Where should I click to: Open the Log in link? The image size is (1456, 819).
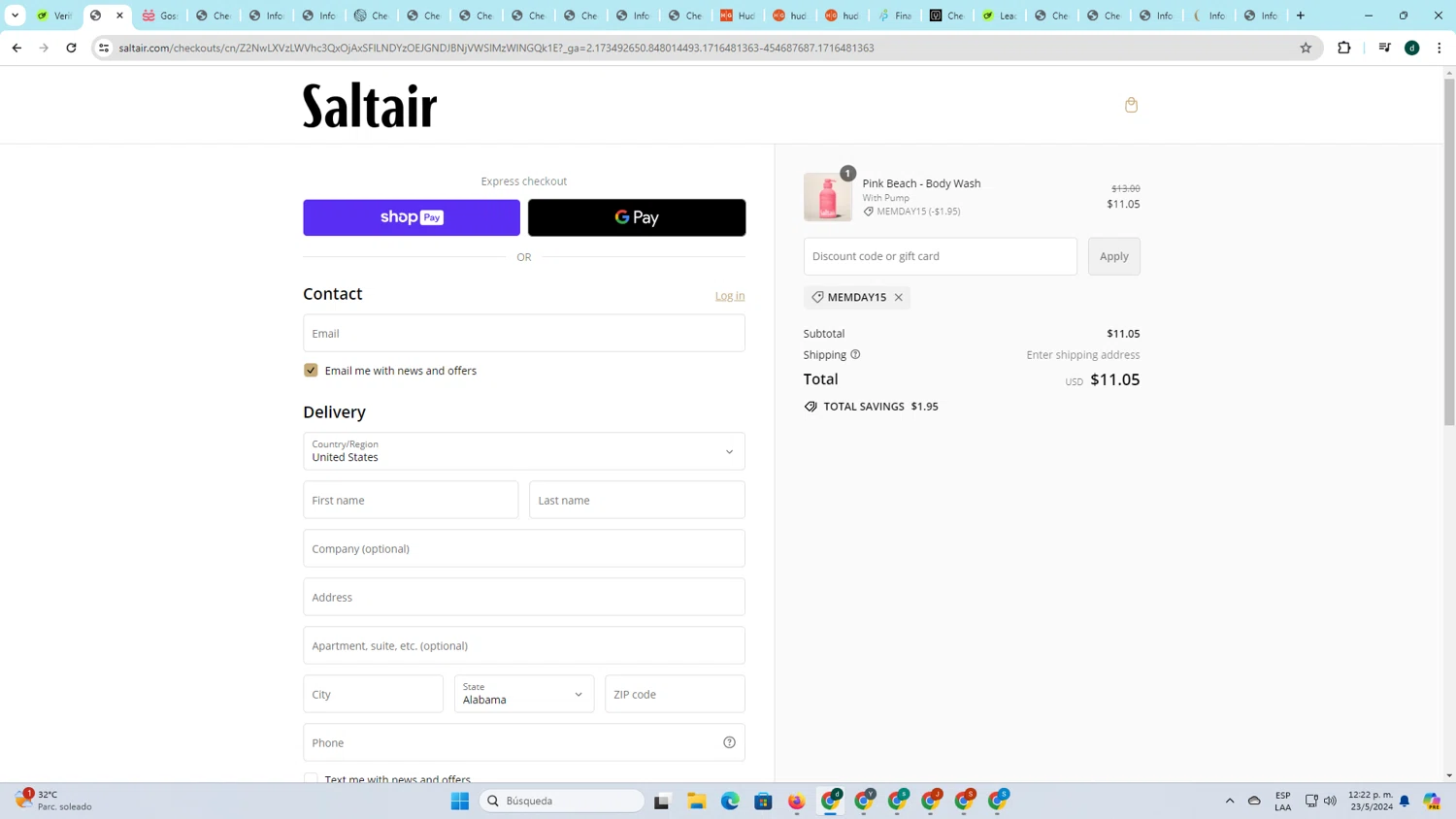pos(730,296)
